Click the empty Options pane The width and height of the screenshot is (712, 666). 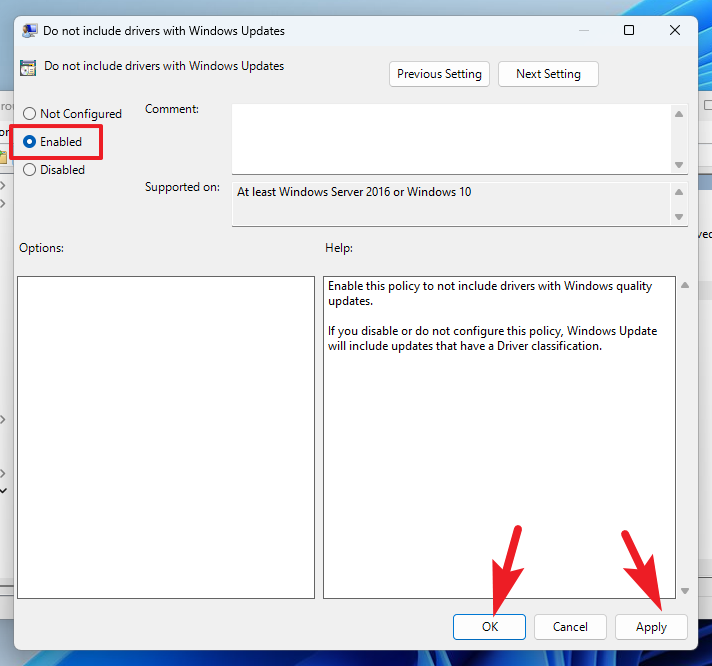tap(166, 437)
